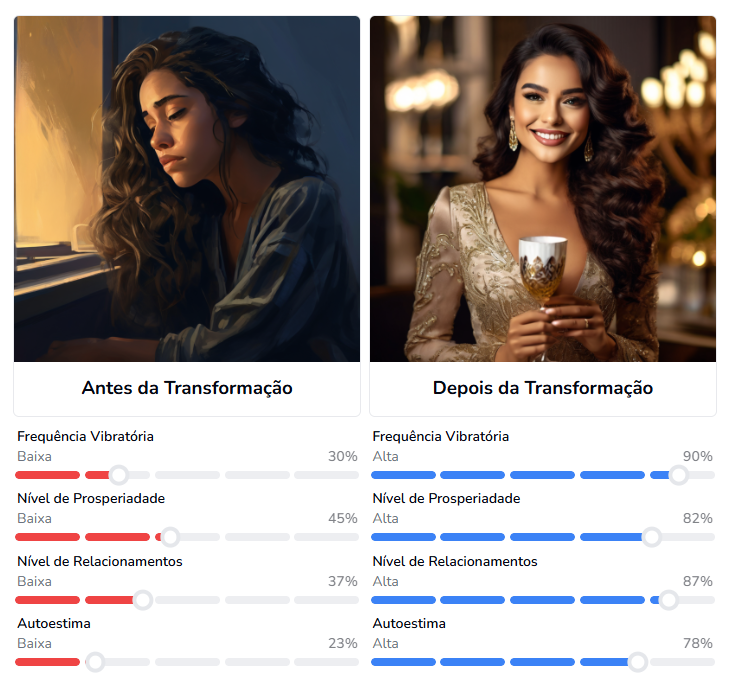The height and width of the screenshot is (685, 729).
Task: Click the first red segment of the before Autoestima bar
Action: pyautogui.click(x=47, y=662)
